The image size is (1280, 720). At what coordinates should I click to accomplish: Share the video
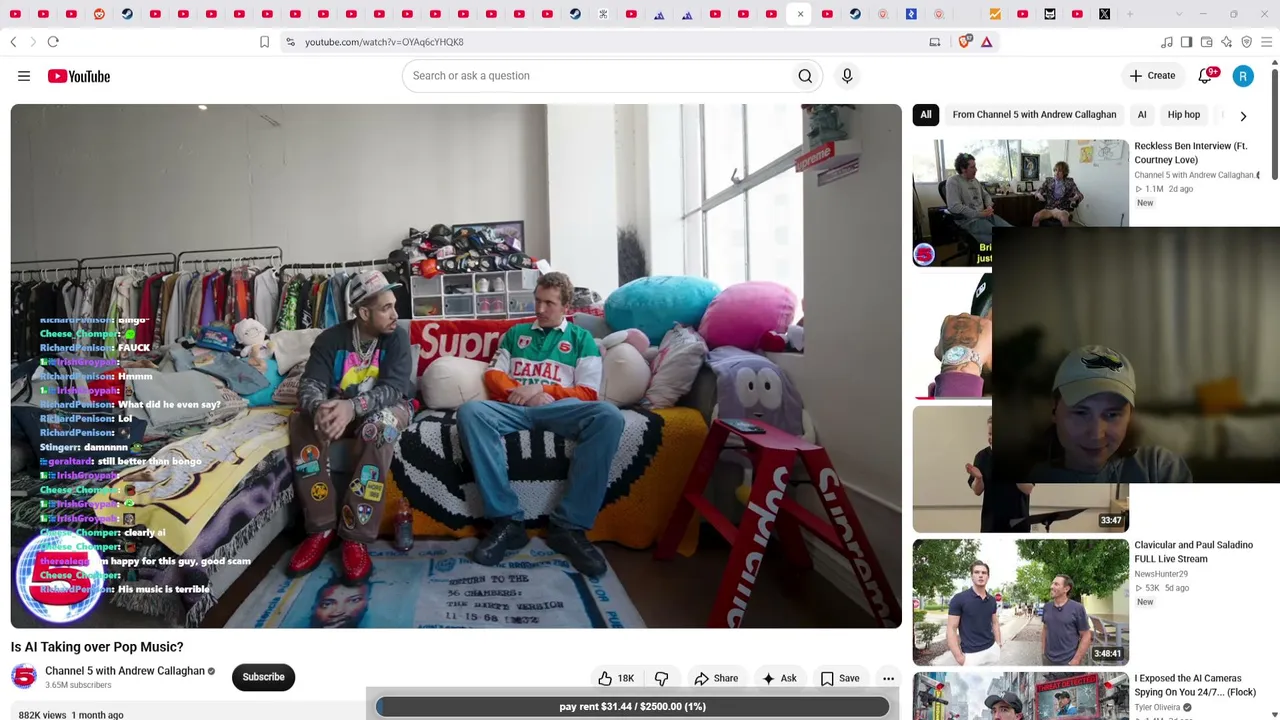[716, 678]
